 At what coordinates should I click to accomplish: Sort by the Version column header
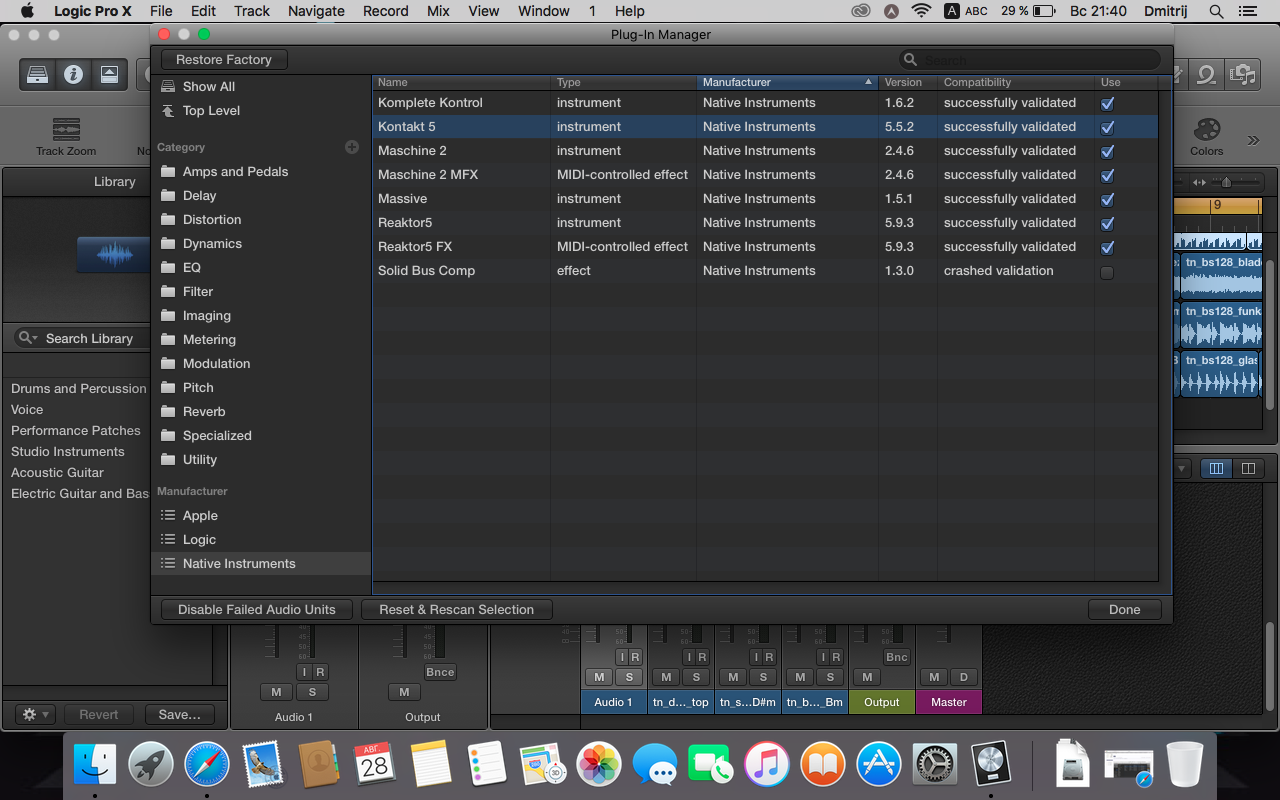[908, 82]
